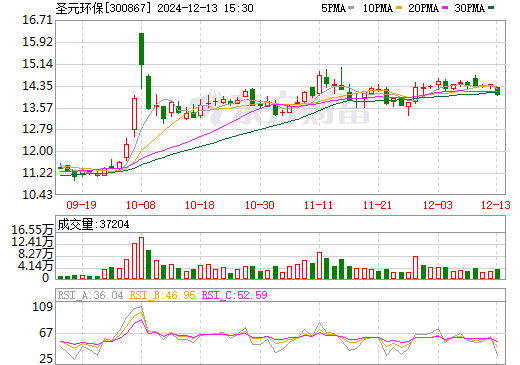Image resolution: width=520 pixels, height=365 pixels.
Task: Click the 12.00 price axis label
Action: pyautogui.click(x=38, y=151)
